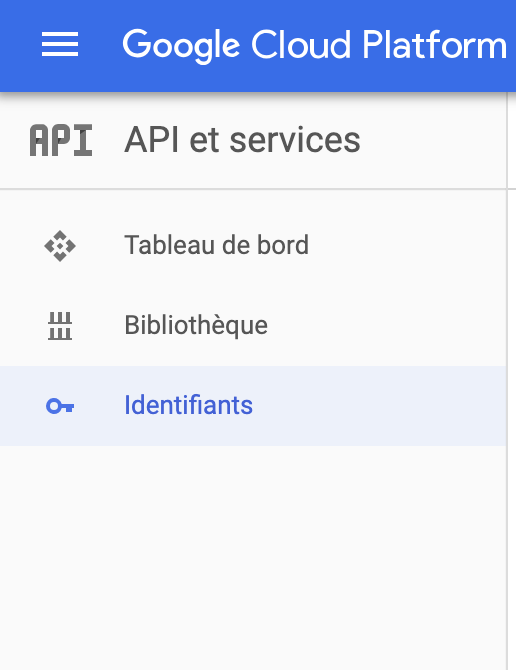
Task: Click the Platform word in top bar
Action: pyautogui.click(x=434, y=44)
